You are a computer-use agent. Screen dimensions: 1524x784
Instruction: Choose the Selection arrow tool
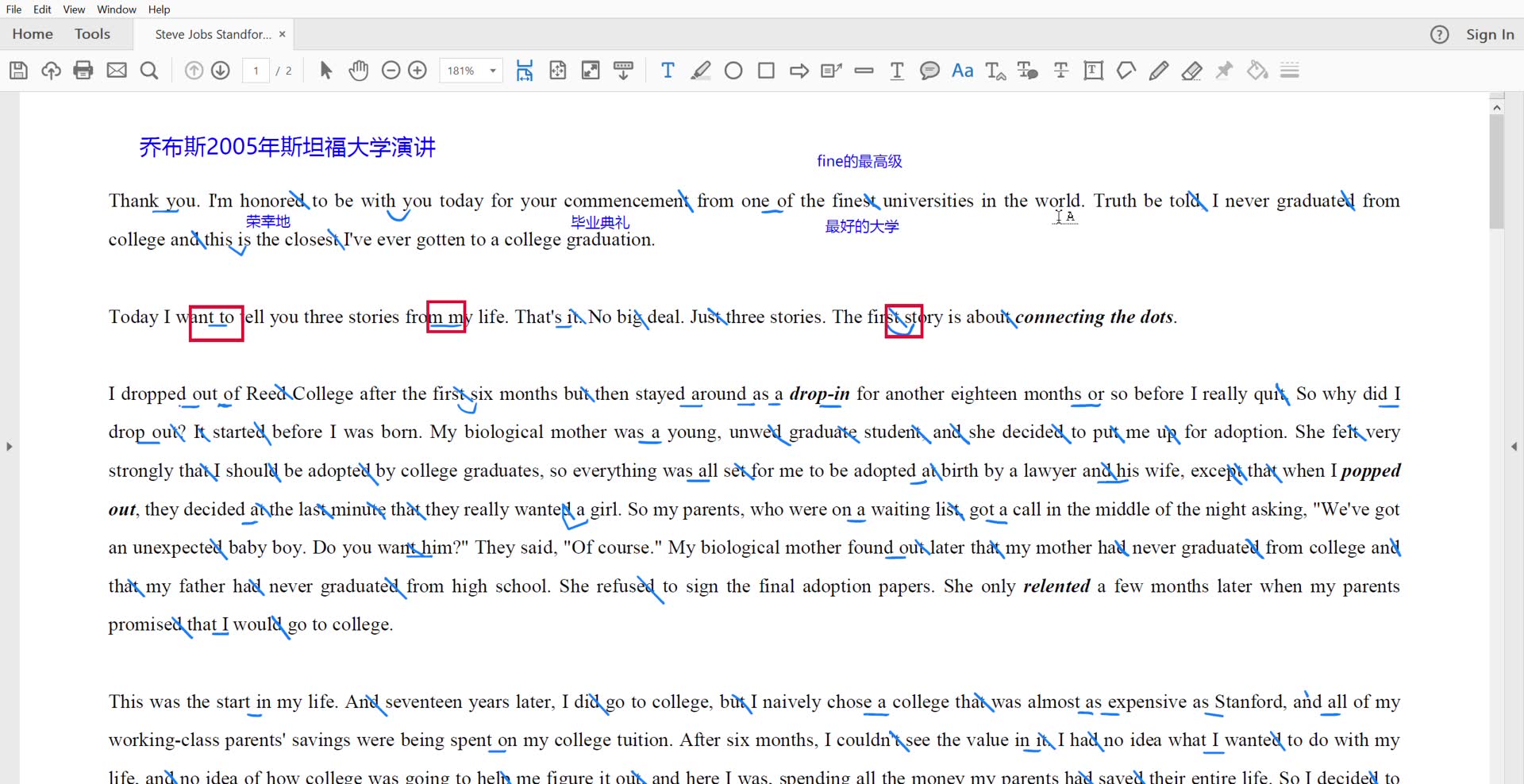pyautogui.click(x=325, y=71)
